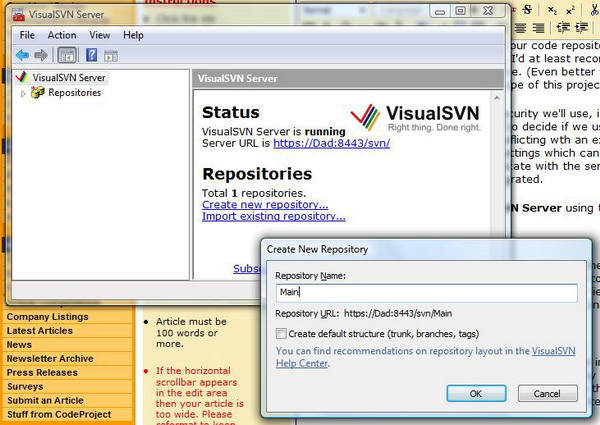Click the VisualSVN logo in status pane

tap(415, 118)
